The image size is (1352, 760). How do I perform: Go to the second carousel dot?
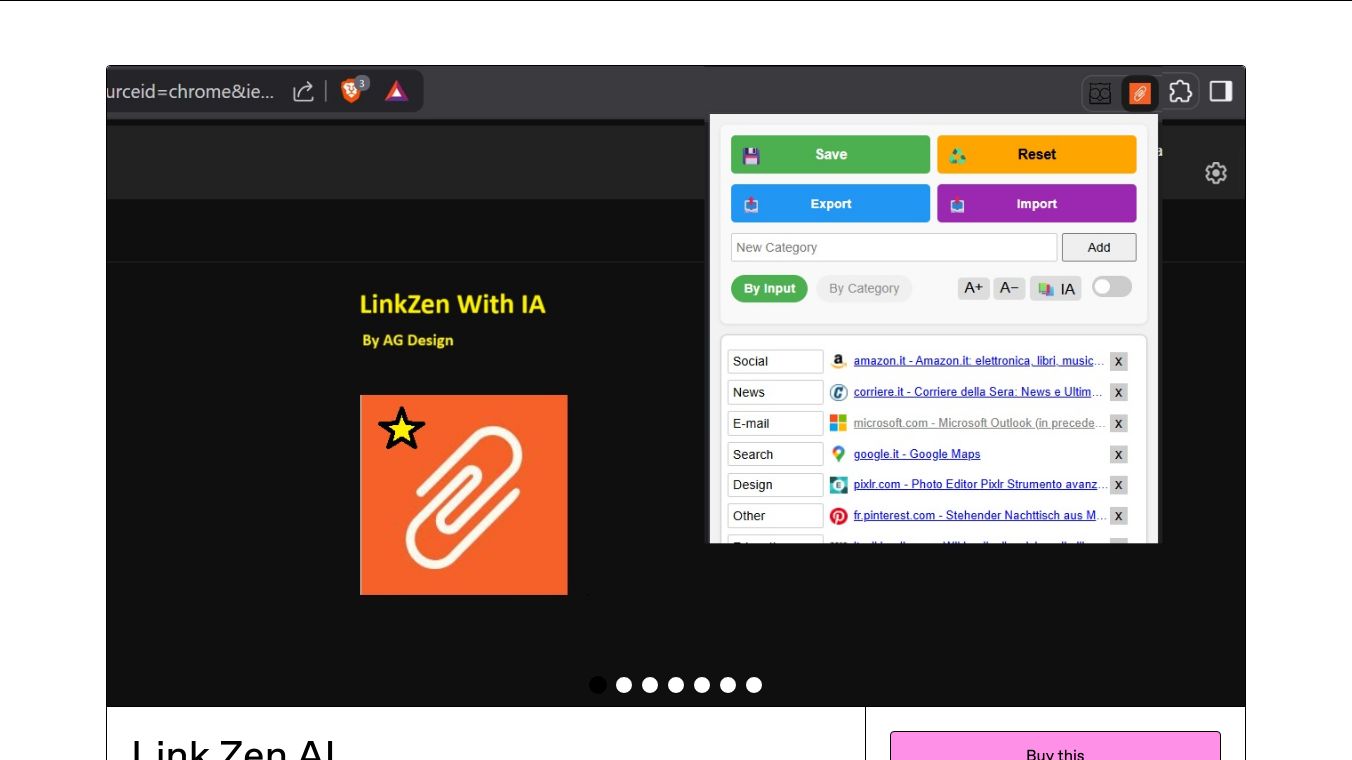624,685
